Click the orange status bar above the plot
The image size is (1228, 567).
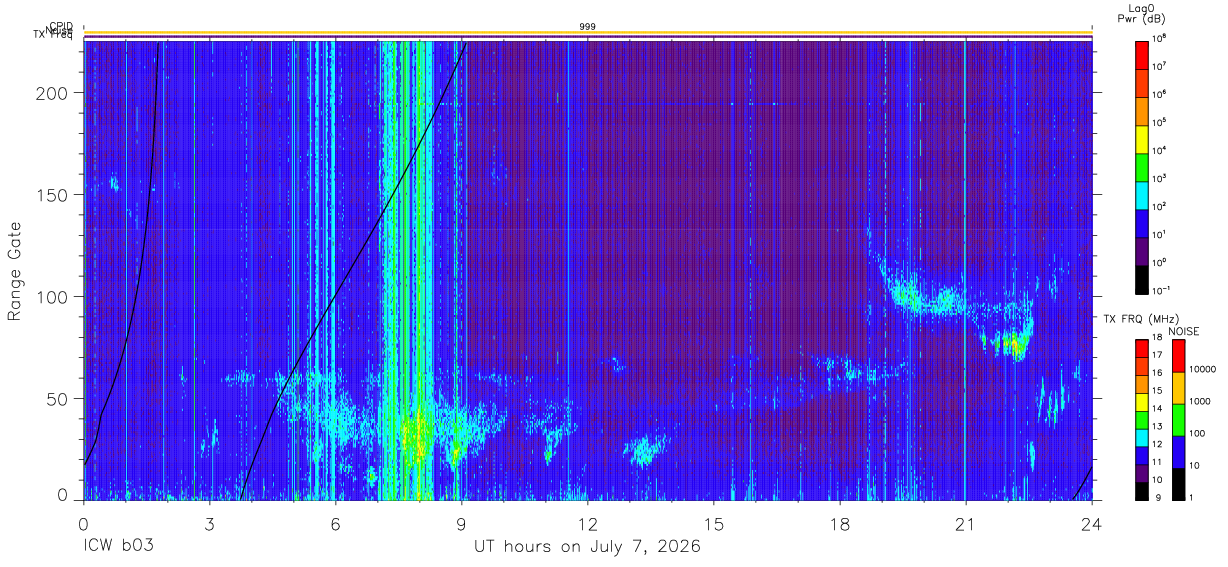[x=588, y=33]
